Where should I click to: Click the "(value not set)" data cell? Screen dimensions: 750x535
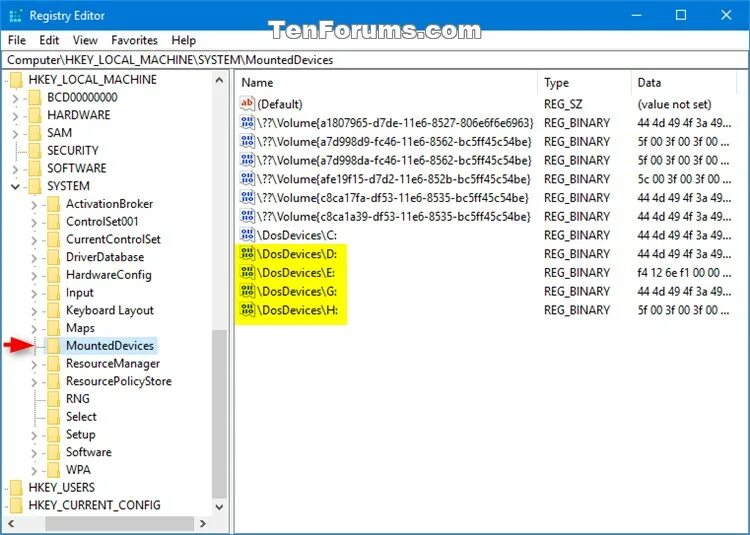[x=674, y=104]
